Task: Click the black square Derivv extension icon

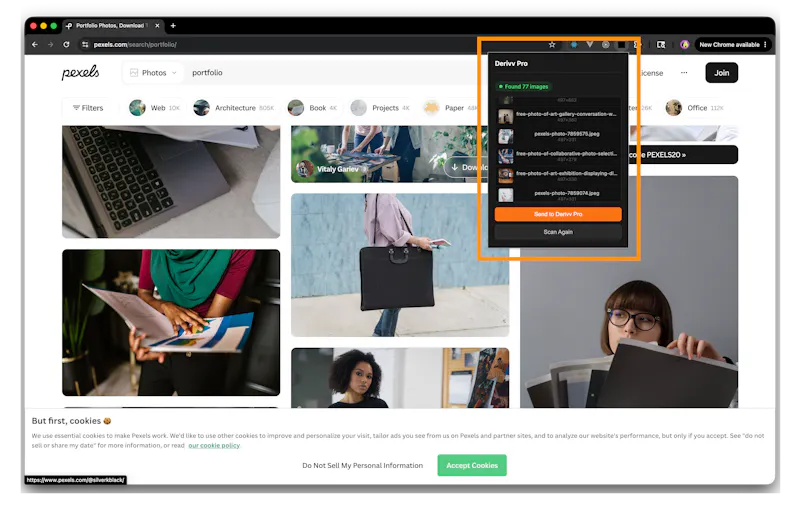Action: [x=621, y=44]
